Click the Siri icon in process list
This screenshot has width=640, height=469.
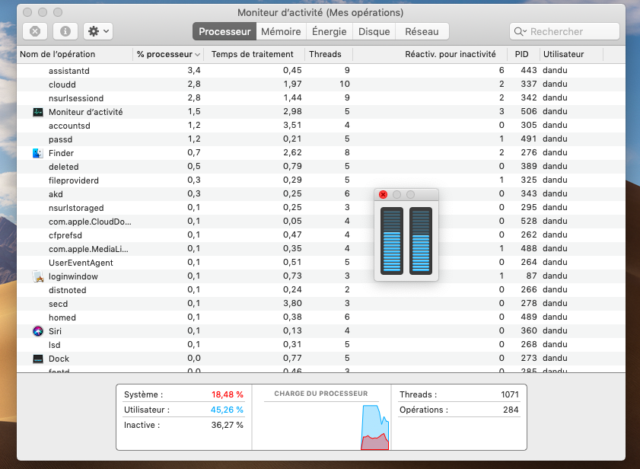coord(38,331)
